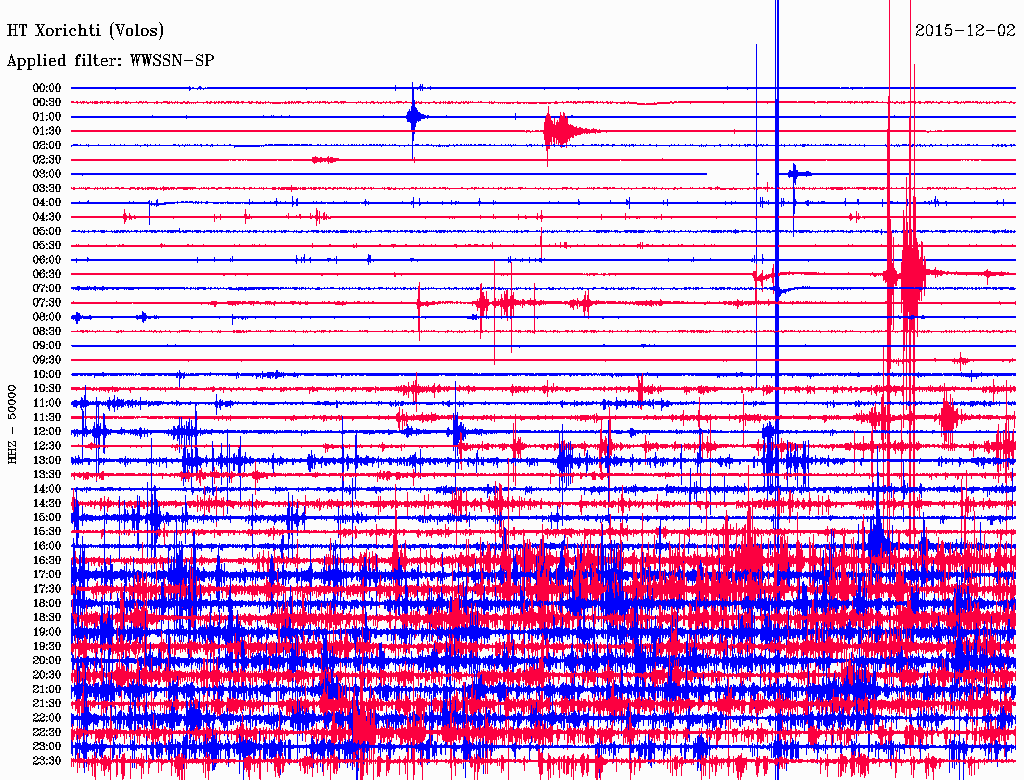
Task: Click the '17:30' time label
Action: coord(47,589)
